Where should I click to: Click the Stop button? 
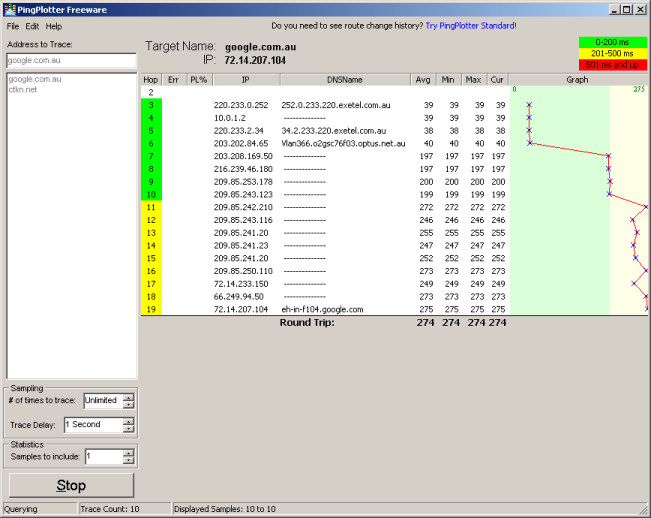[x=71, y=485]
